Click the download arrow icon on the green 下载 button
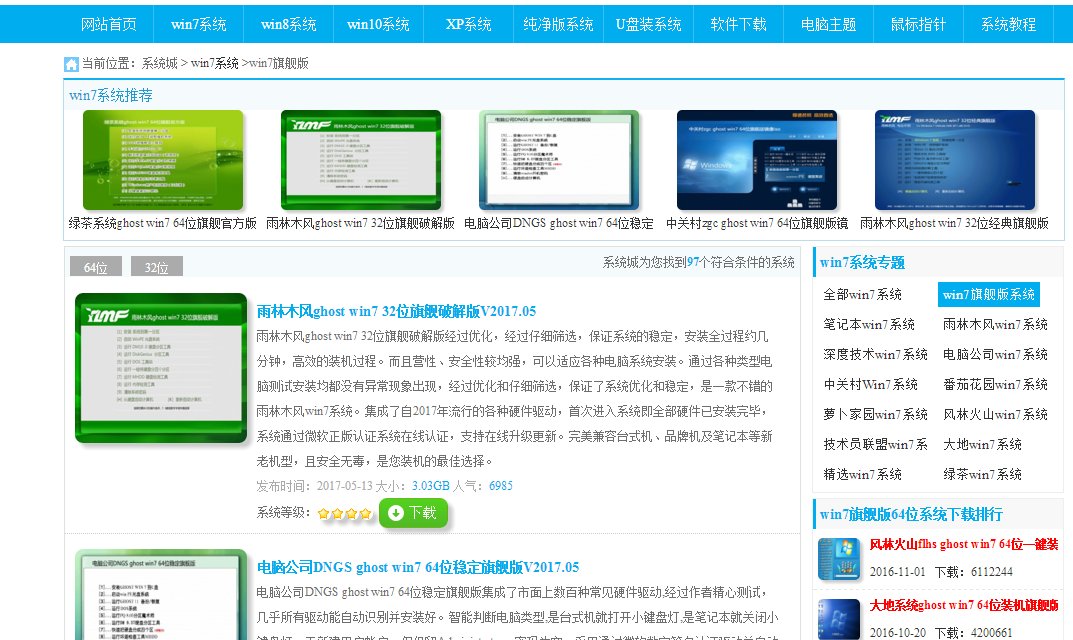This screenshot has width=1073, height=640. [397, 513]
